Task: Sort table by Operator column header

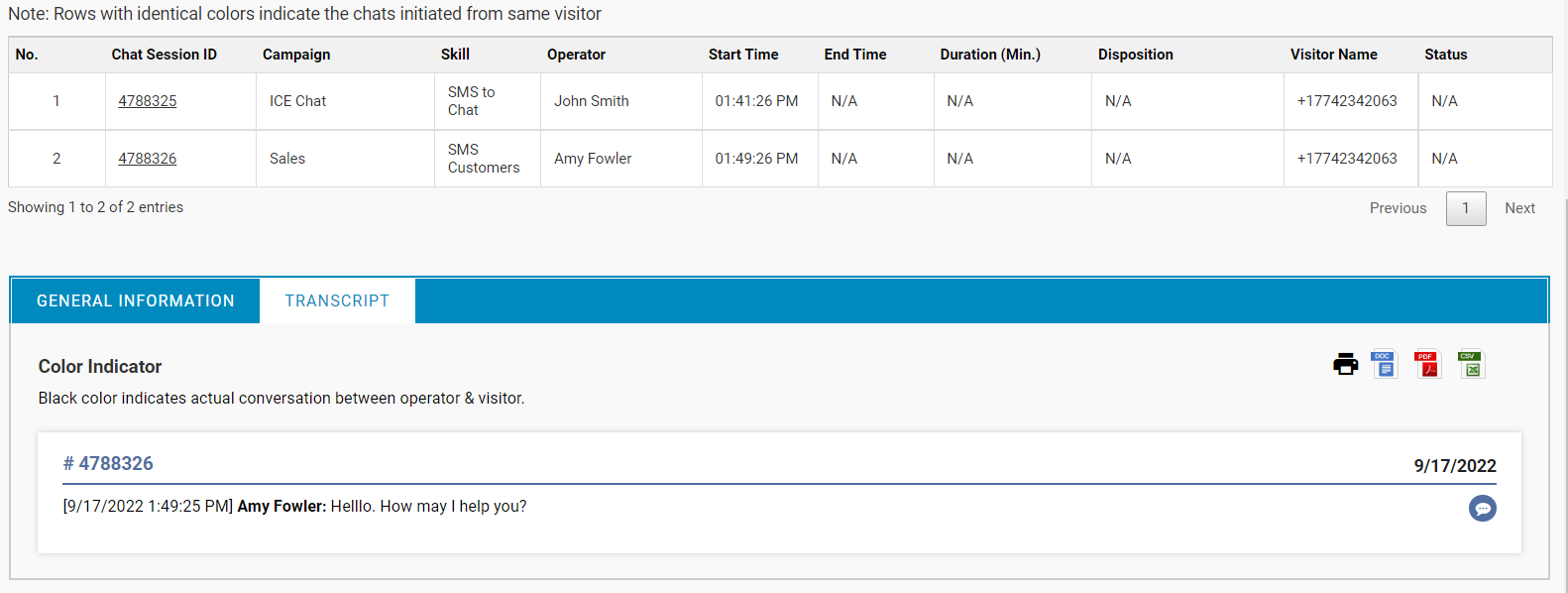Action: click(576, 55)
